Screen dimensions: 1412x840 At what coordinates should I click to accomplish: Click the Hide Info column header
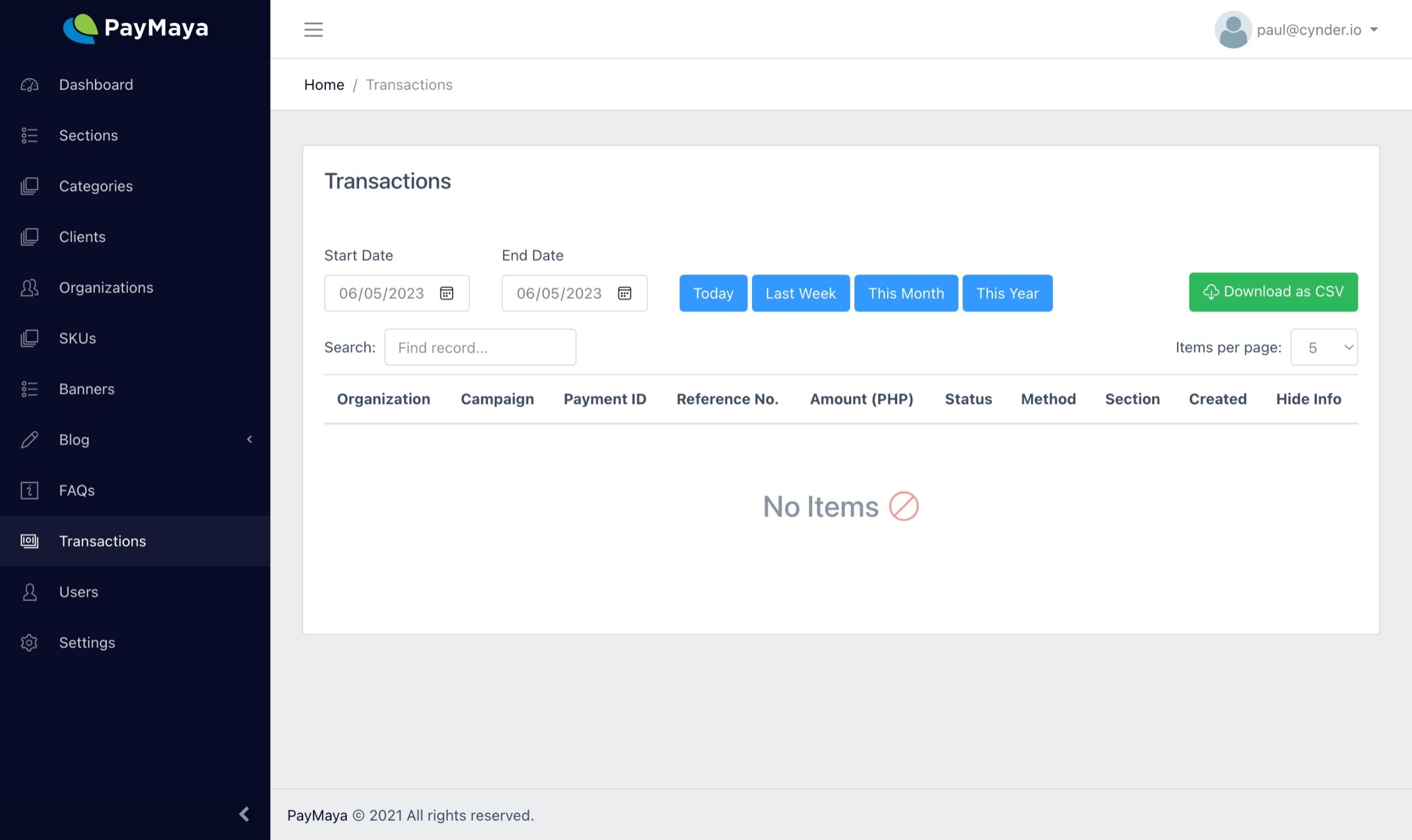tap(1308, 399)
